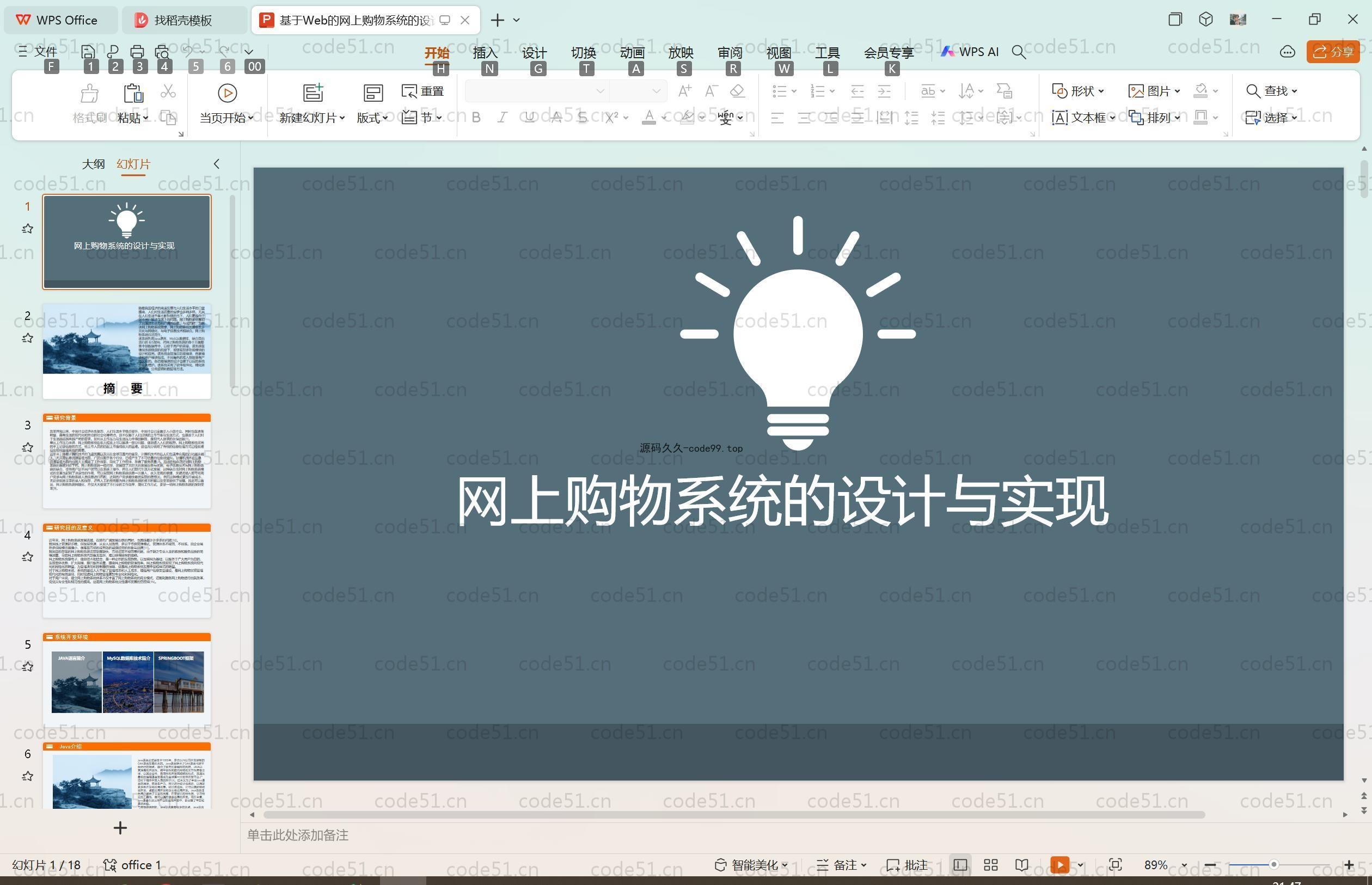Open the 查找 find dropdown
The height and width of the screenshot is (885, 1372).
pyautogui.click(x=1271, y=91)
